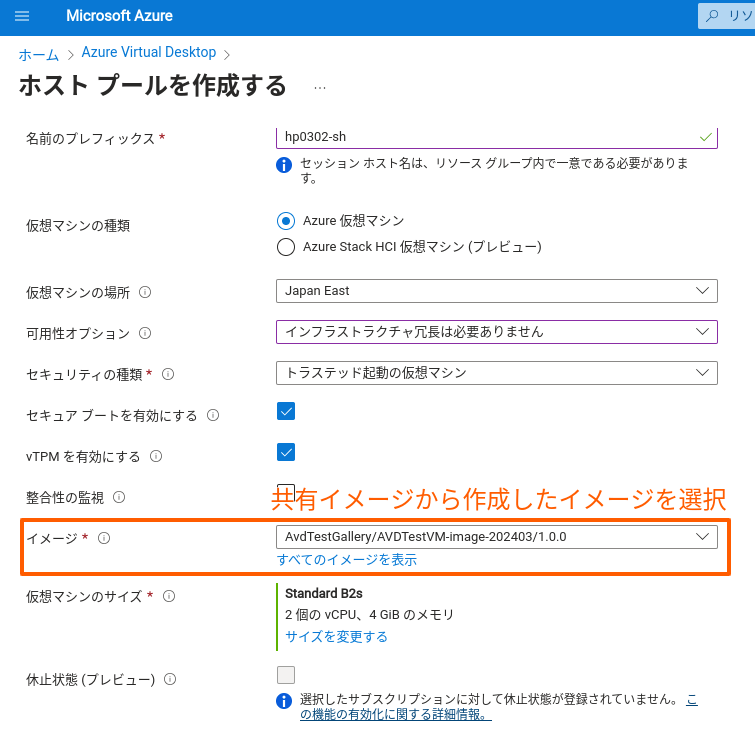Go to Azure Virtual Desktop breadcrumb
The image size is (755, 734).
[149, 52]
